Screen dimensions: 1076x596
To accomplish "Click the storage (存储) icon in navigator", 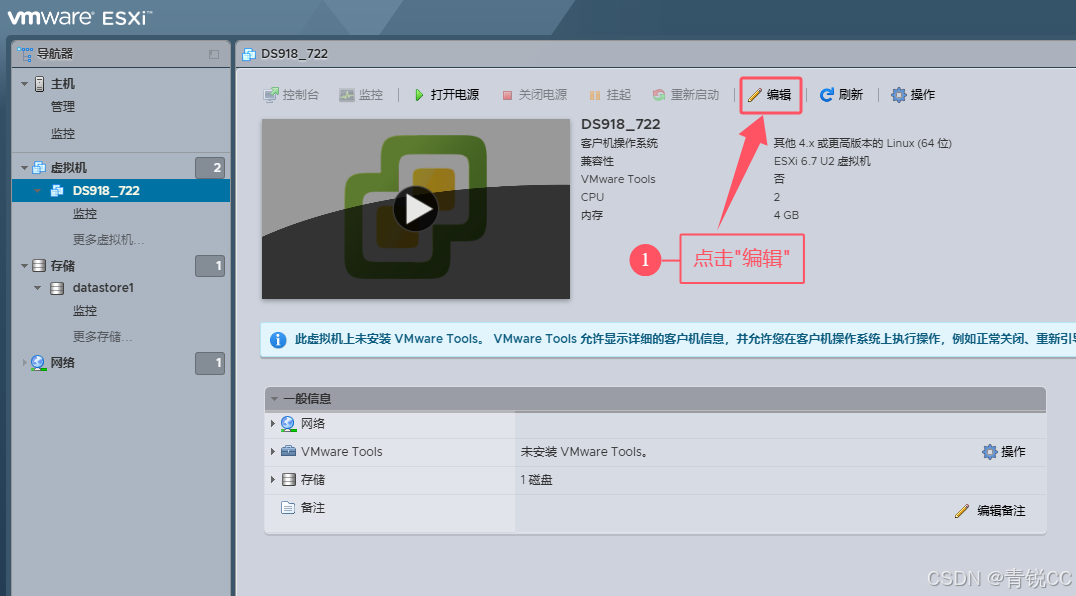I will [39, 265].
